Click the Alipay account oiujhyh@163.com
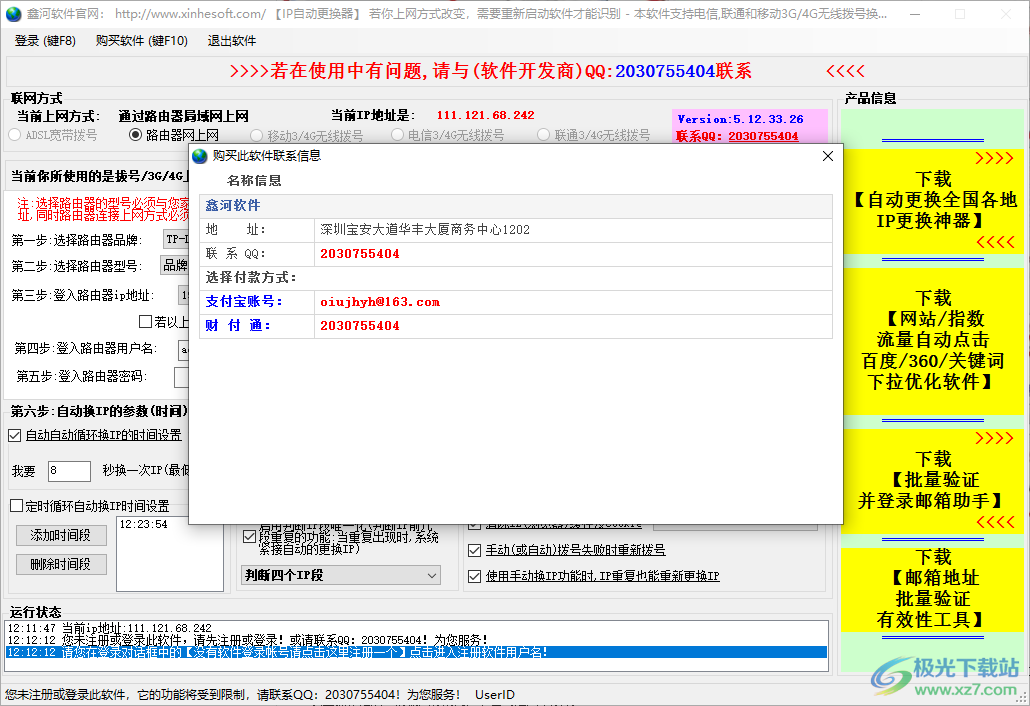This screenshot has height=706, width=1030. (380, 302)
